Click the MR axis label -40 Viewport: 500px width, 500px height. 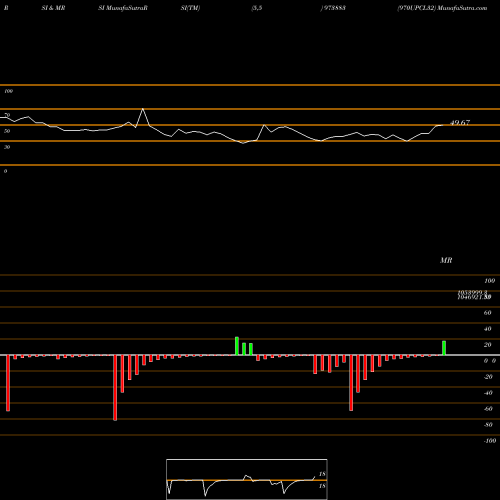488,393
